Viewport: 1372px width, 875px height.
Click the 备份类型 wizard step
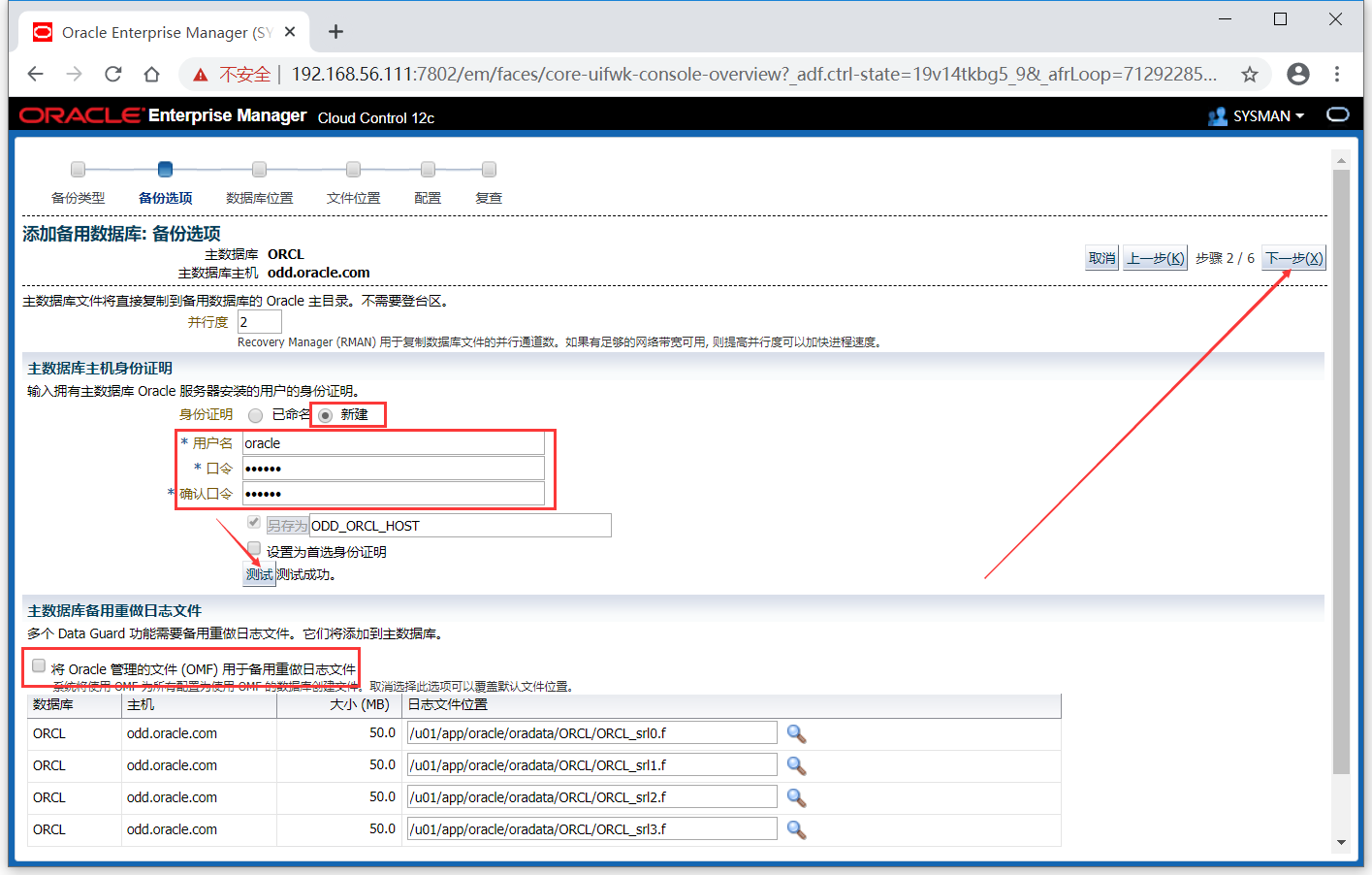click(79, 181)
